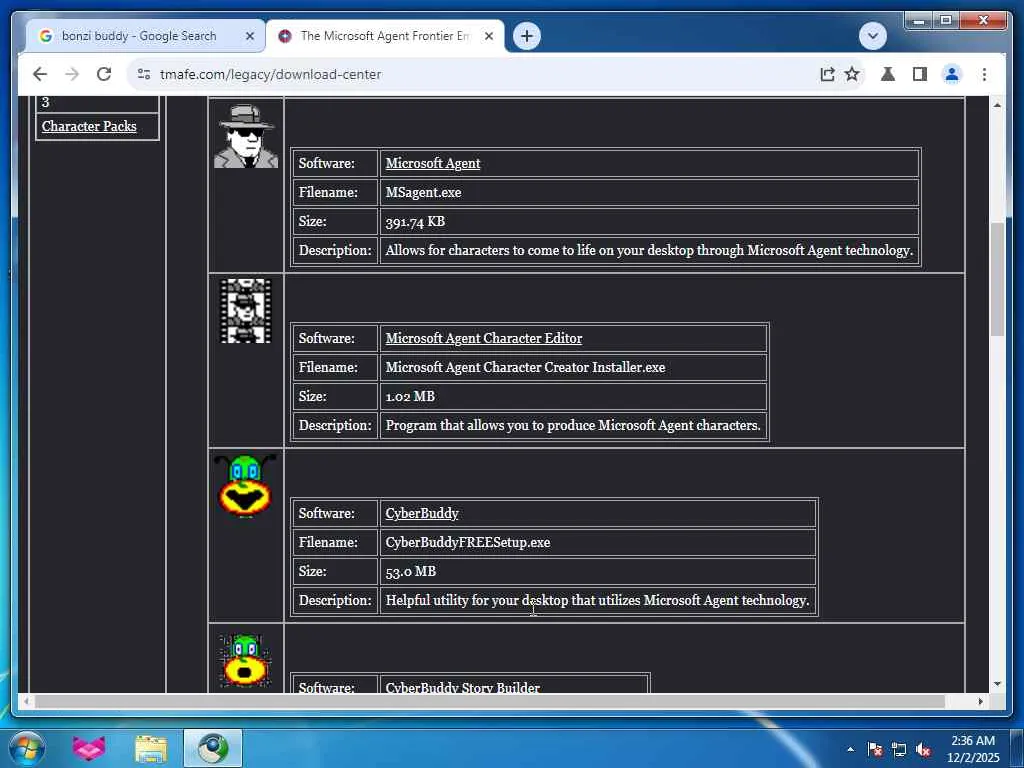Viewport: 1024px width, 768px height.
Task: Click the page scroll up arrow
Action: coord(997,104)
